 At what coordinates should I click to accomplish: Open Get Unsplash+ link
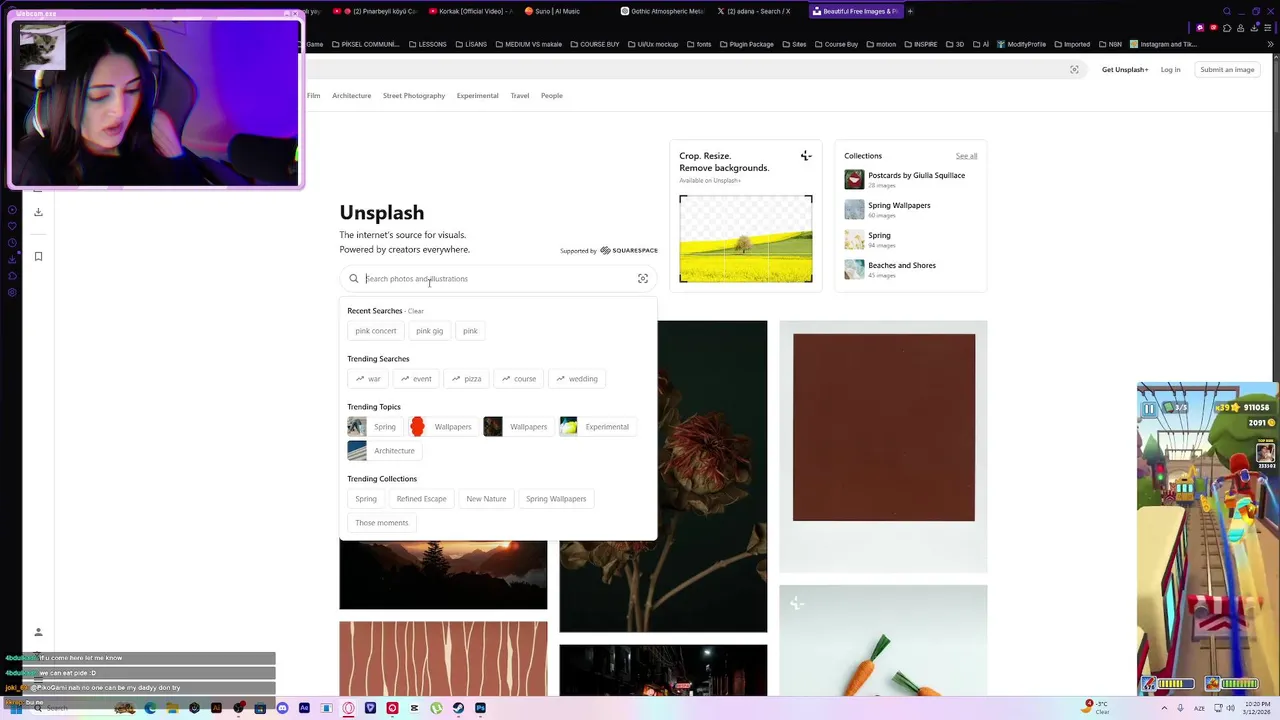(x=1125, y=70)
